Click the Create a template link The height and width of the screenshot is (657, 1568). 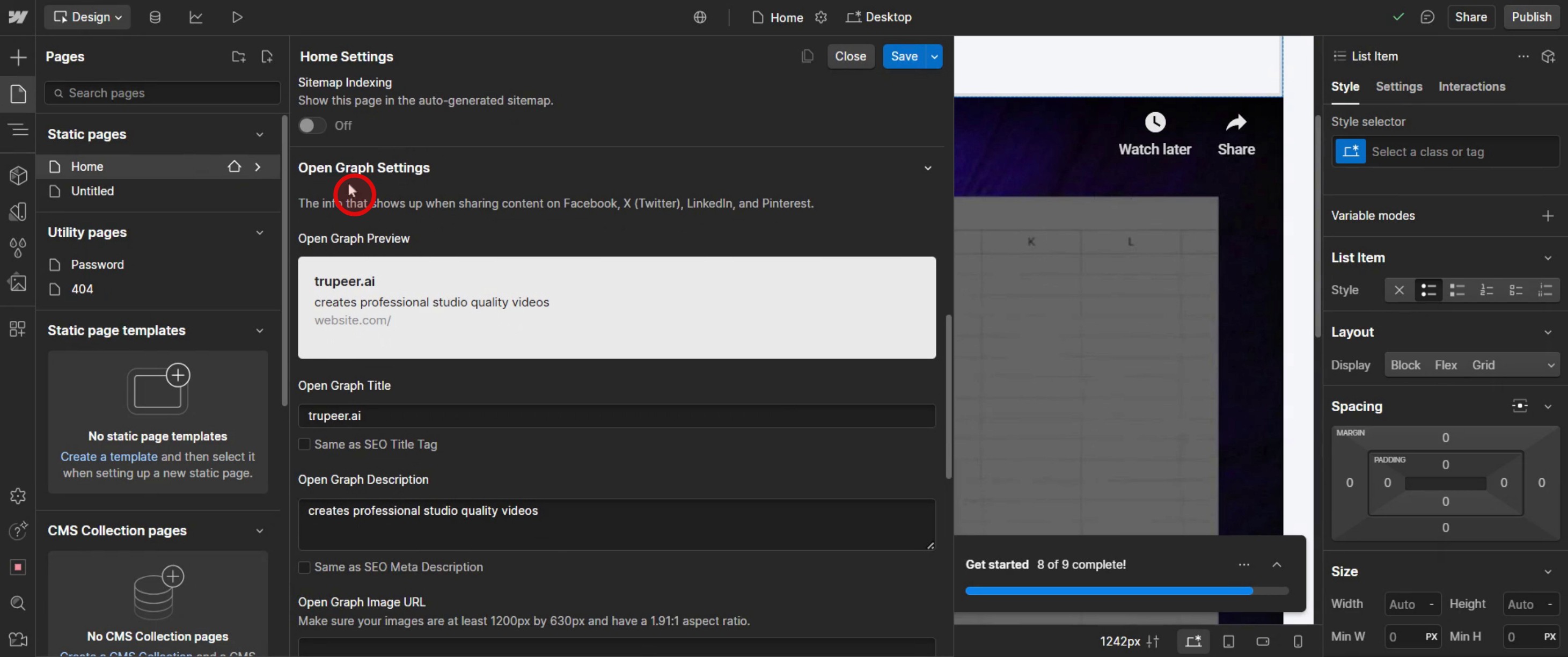[x=109, y=457]
